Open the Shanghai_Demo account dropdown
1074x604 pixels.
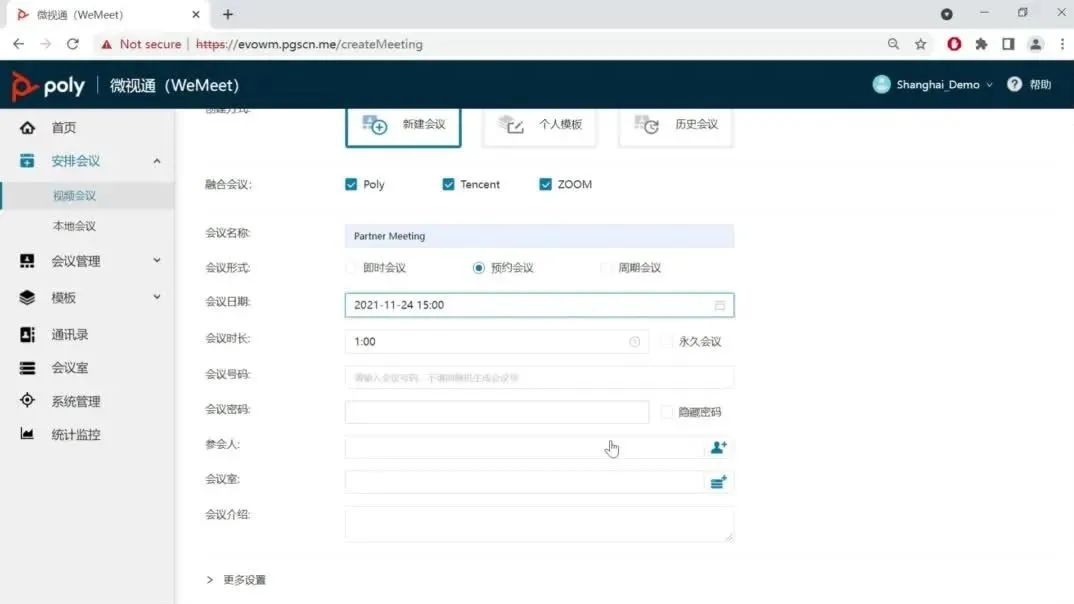tap(933, 85)
